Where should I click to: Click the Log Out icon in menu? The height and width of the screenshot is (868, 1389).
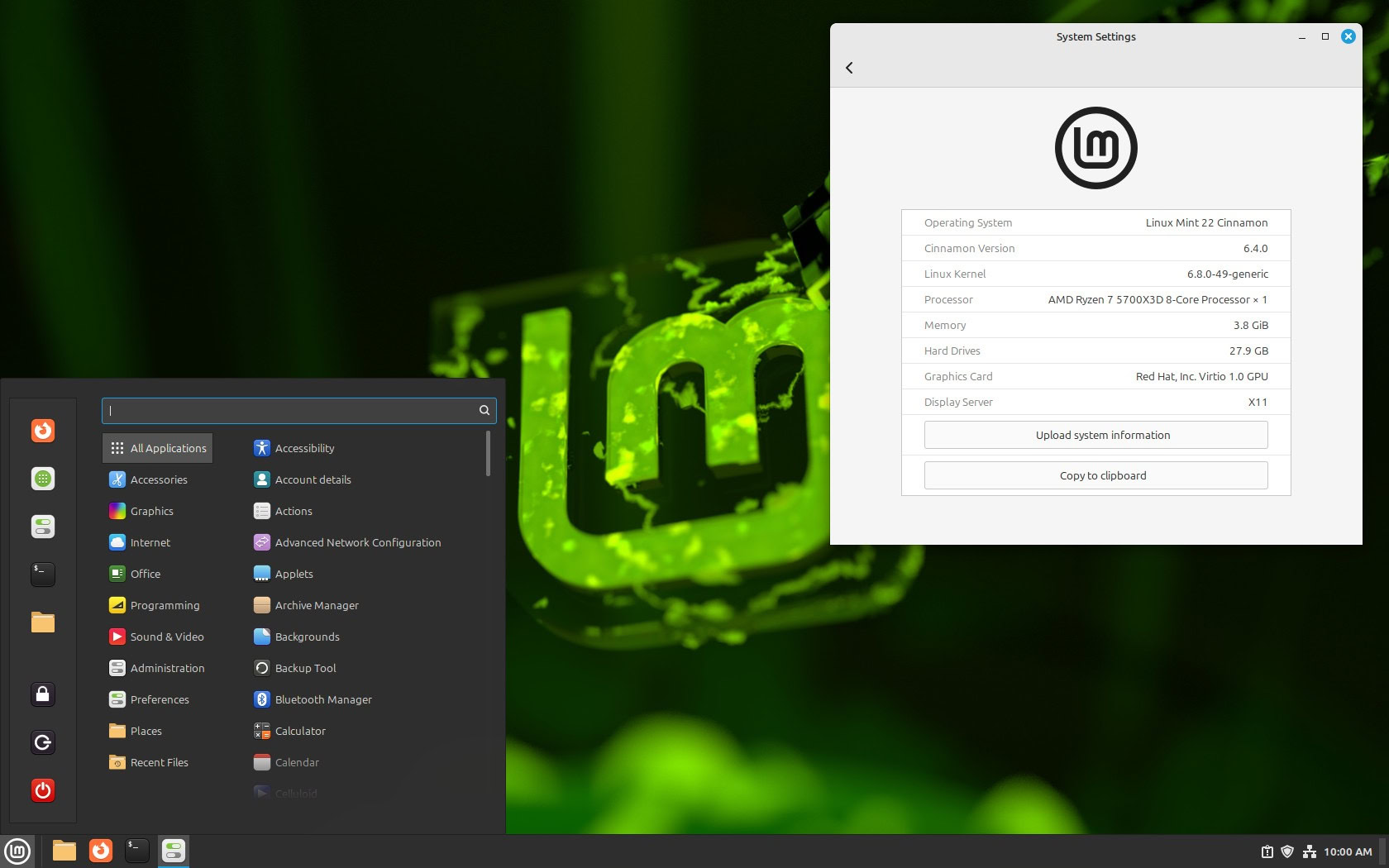click(x=43, y=742)
